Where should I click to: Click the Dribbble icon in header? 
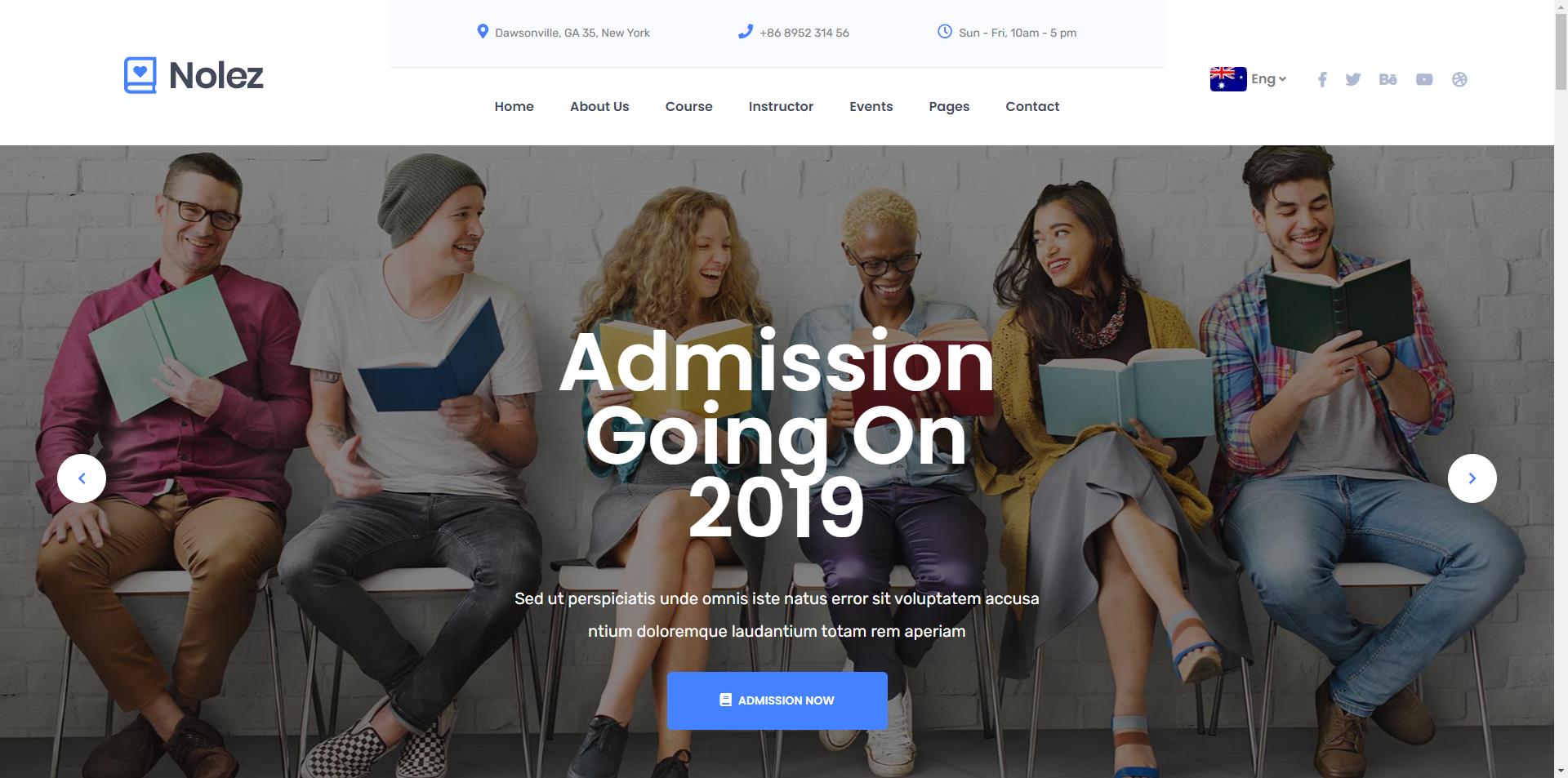(x=1459, y=79)
